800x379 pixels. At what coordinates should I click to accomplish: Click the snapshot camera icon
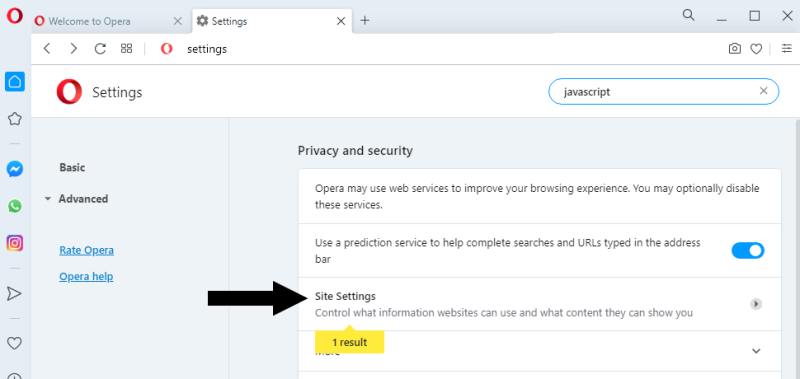click(x=734, y=49)
